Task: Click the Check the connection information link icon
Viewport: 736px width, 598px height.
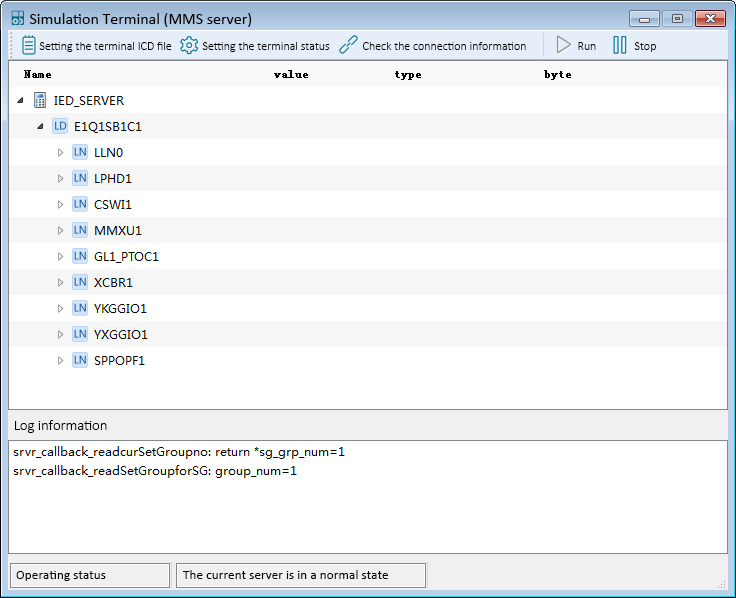Action: pyautogui.click(x=348, y=45)
